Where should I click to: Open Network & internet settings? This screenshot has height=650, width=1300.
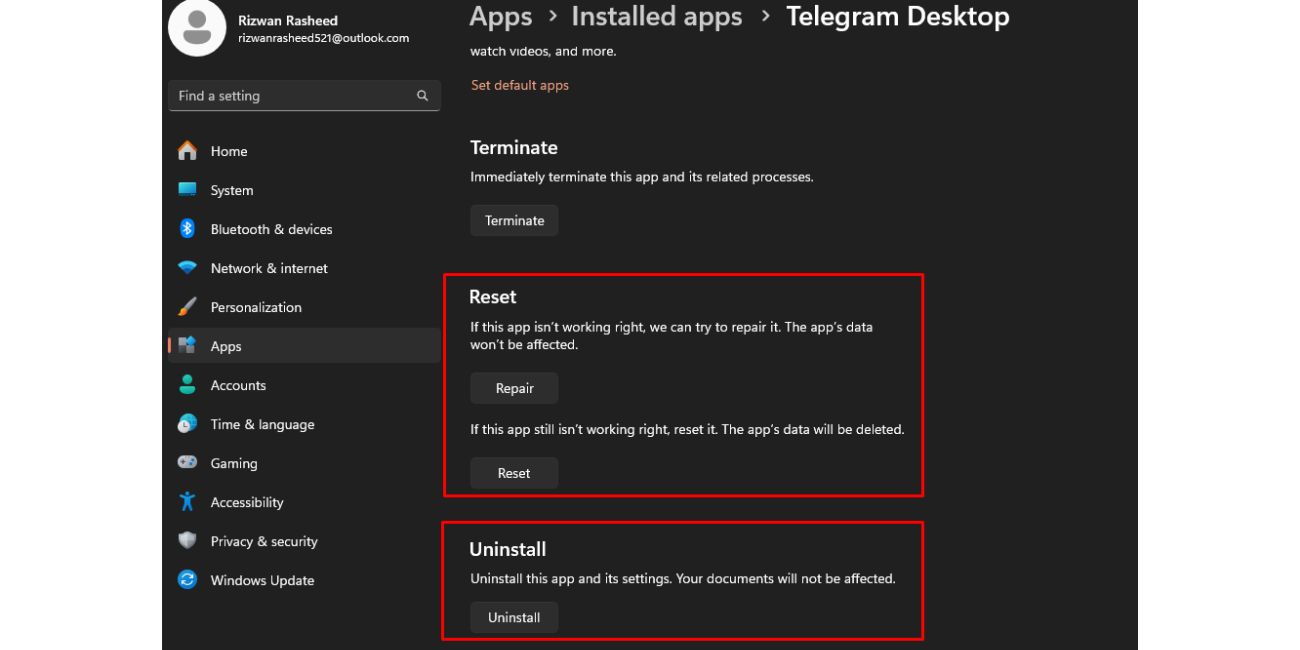coord(304,268)
